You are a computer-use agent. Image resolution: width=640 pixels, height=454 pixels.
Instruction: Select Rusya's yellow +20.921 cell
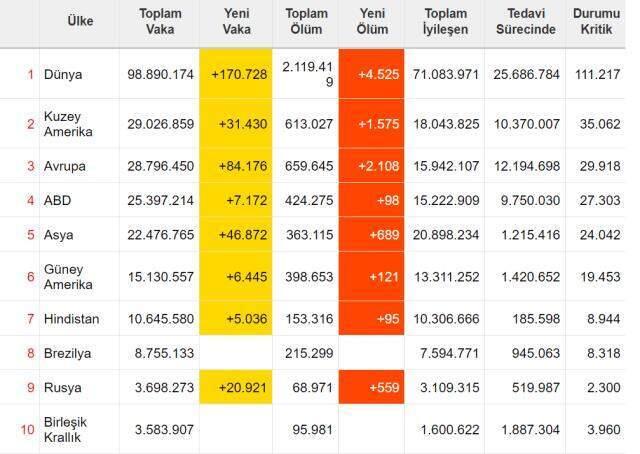(236, 387)
